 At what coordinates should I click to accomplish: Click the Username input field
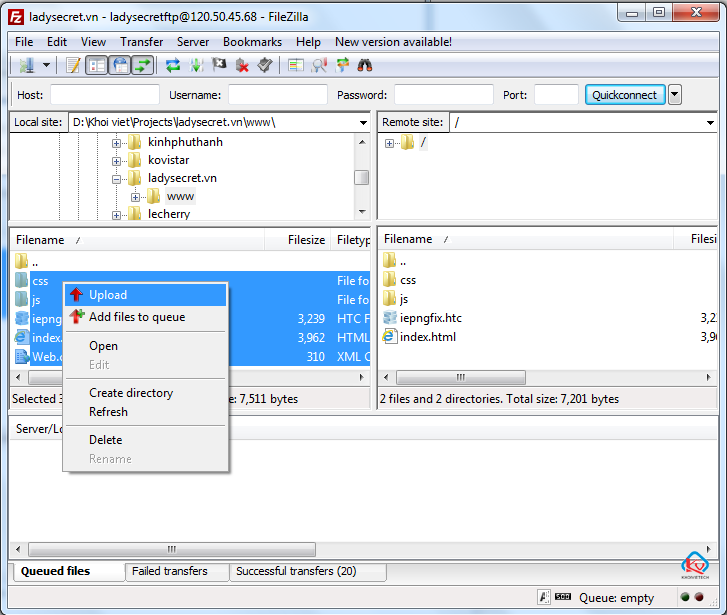(x=278, y=95)
